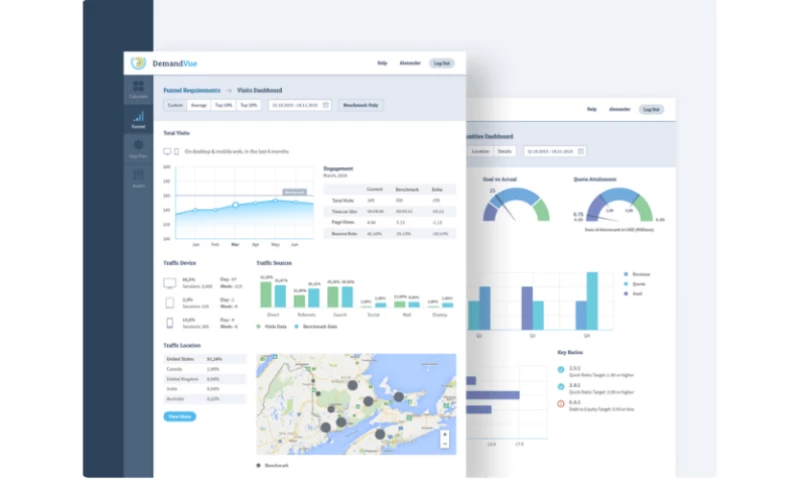Click the benchmark tag on line chart
This screenshot has height=480, width=800.
(295, 192)
